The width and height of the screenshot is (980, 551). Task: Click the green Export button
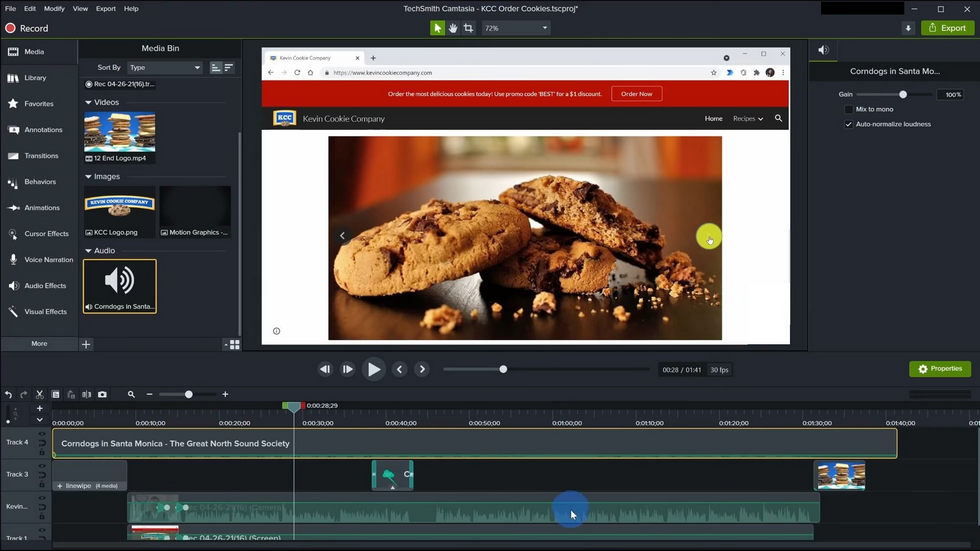pos(947,28)
